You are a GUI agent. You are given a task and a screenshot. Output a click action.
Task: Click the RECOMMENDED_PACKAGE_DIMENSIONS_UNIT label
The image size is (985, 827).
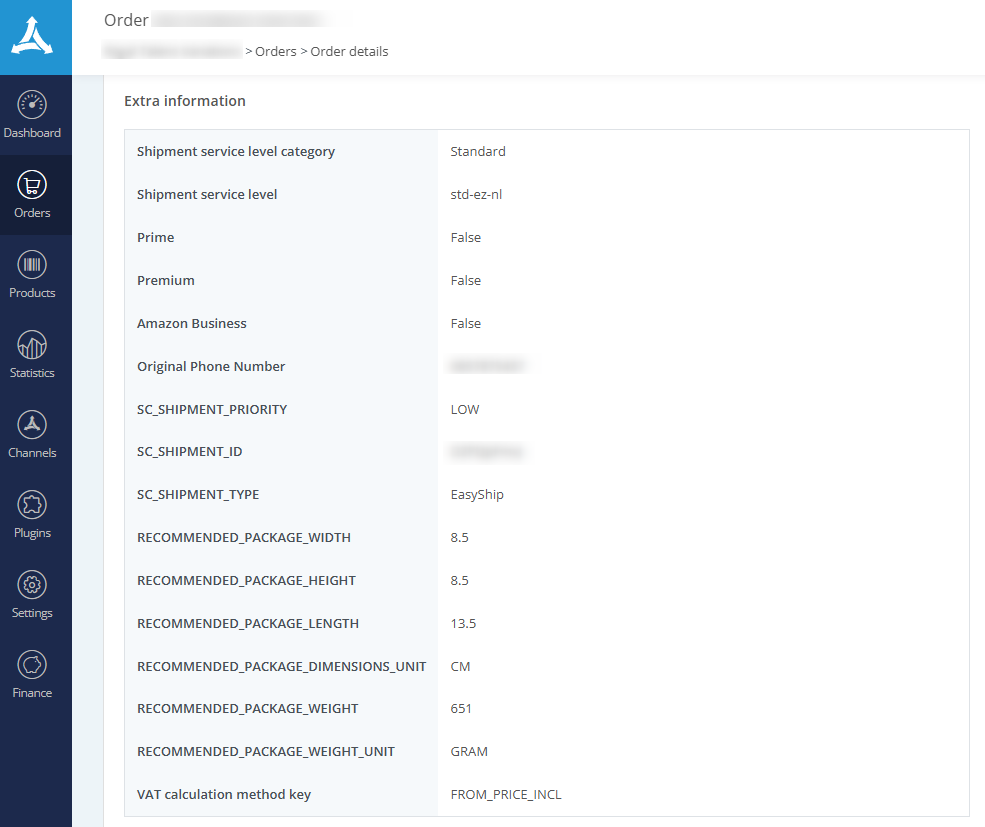[x=281, y=666]
